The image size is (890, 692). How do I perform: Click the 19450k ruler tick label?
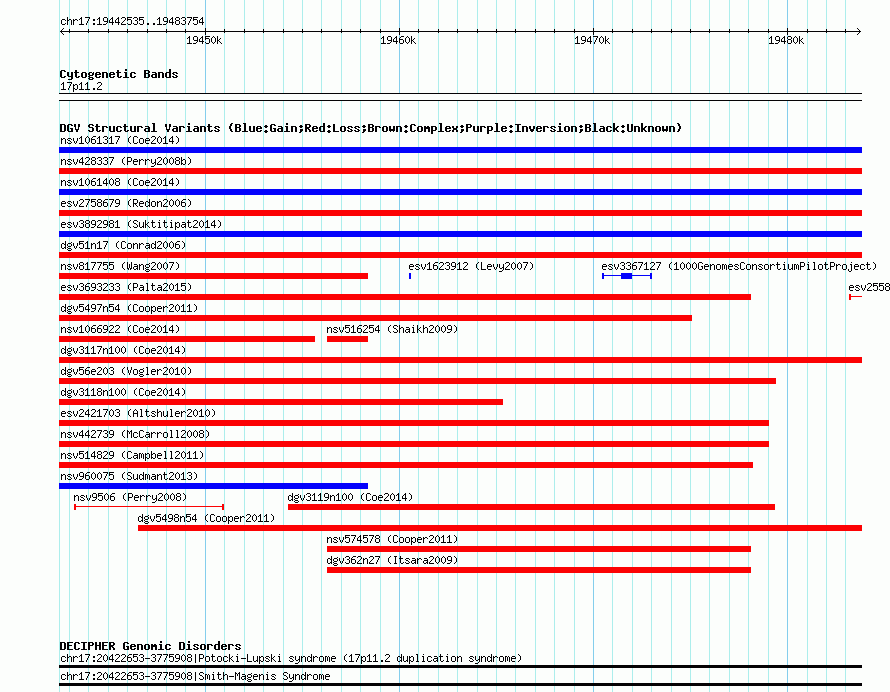click(x=204, y=40)
